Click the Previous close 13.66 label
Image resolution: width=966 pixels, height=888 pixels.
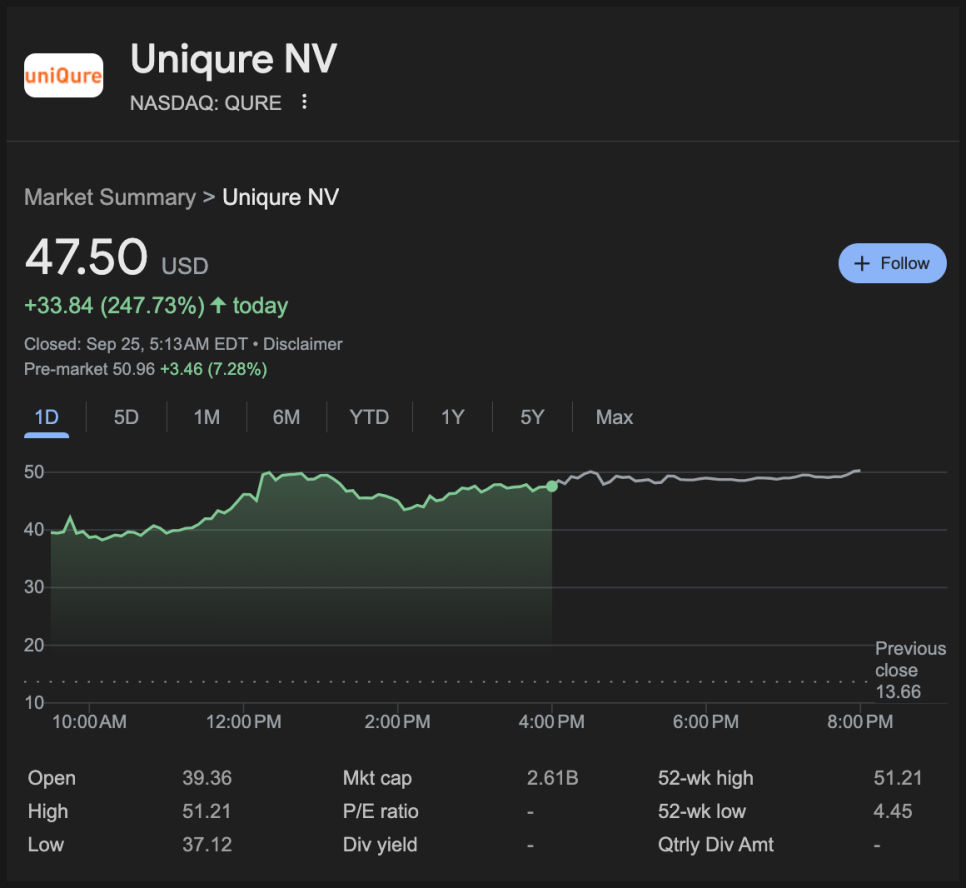(910, 670)
